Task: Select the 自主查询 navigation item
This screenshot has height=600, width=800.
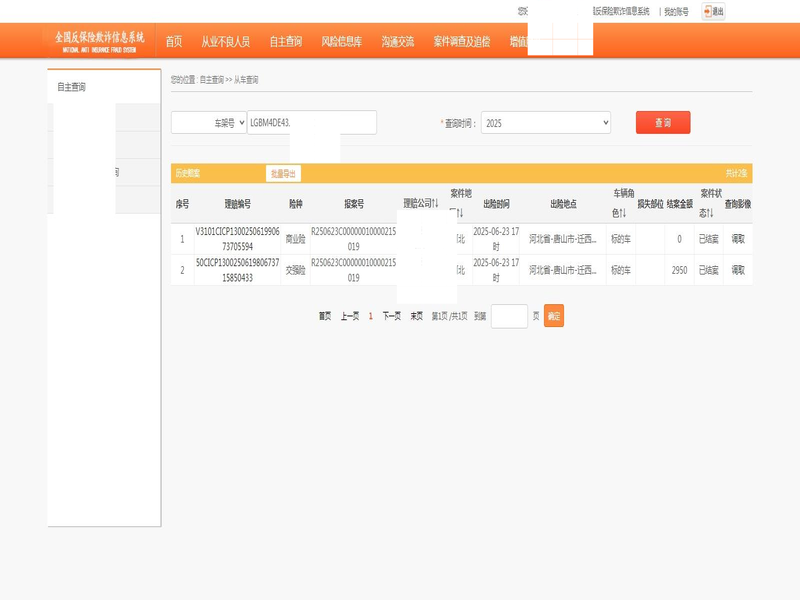Action: pyautogui.click(x=286, y=41)
